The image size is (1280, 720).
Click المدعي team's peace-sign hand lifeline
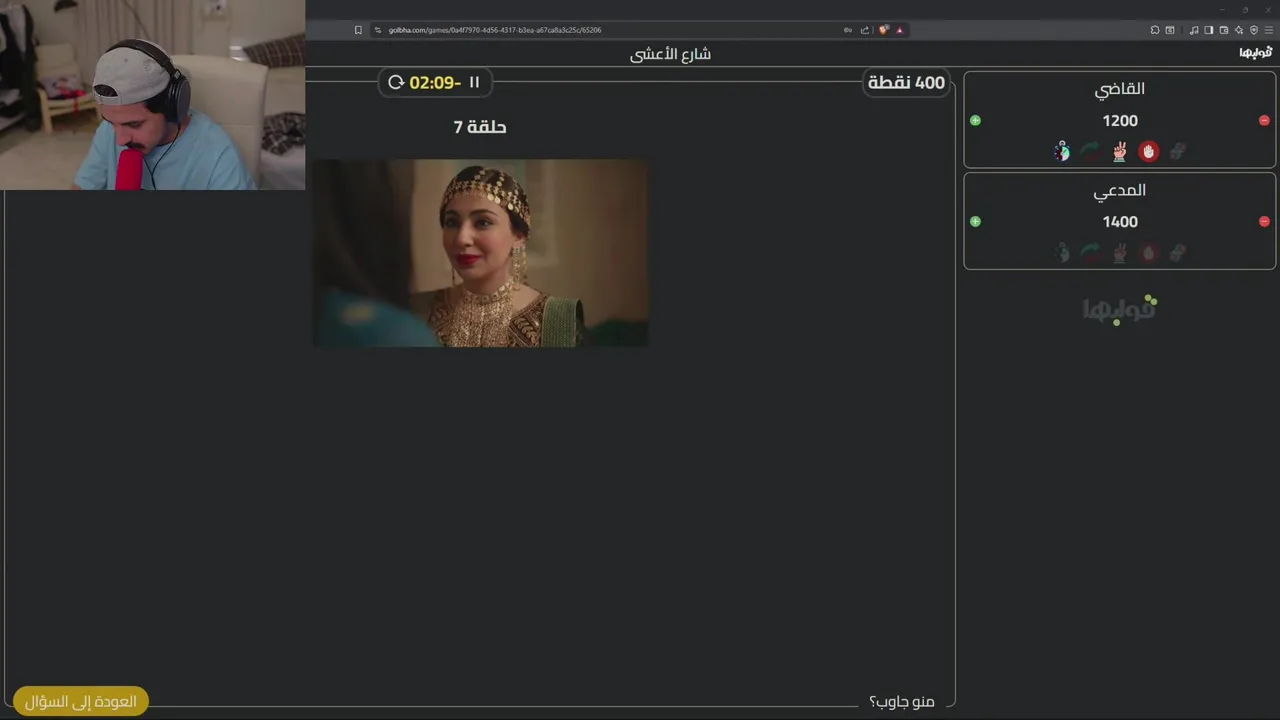(1120, 252)
